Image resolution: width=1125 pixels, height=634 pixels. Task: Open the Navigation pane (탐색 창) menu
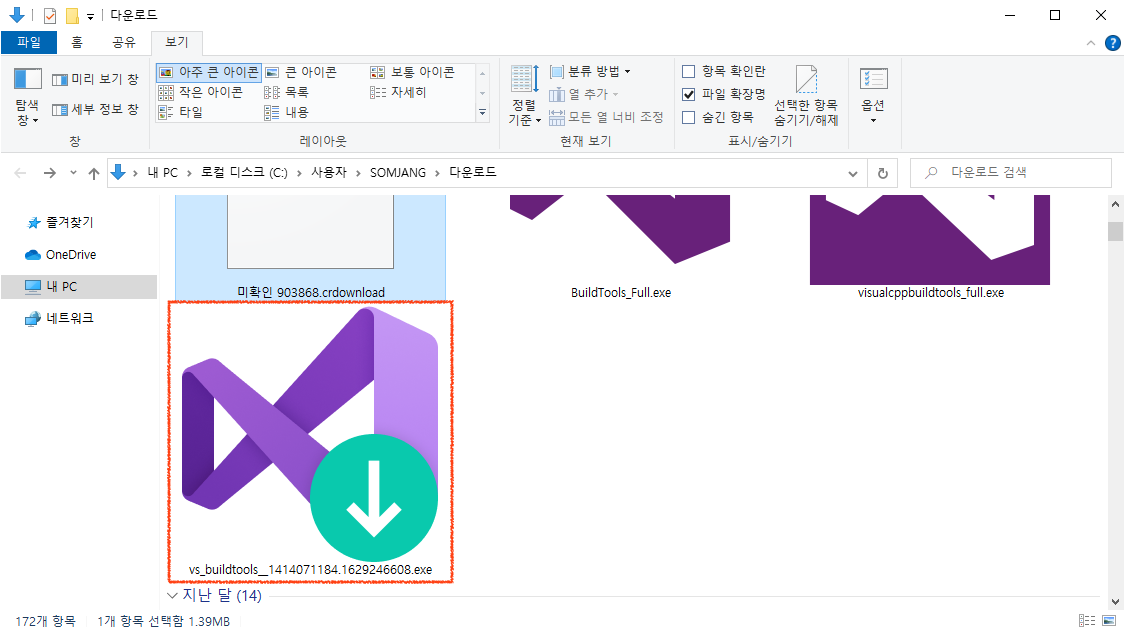click(27, 98)
